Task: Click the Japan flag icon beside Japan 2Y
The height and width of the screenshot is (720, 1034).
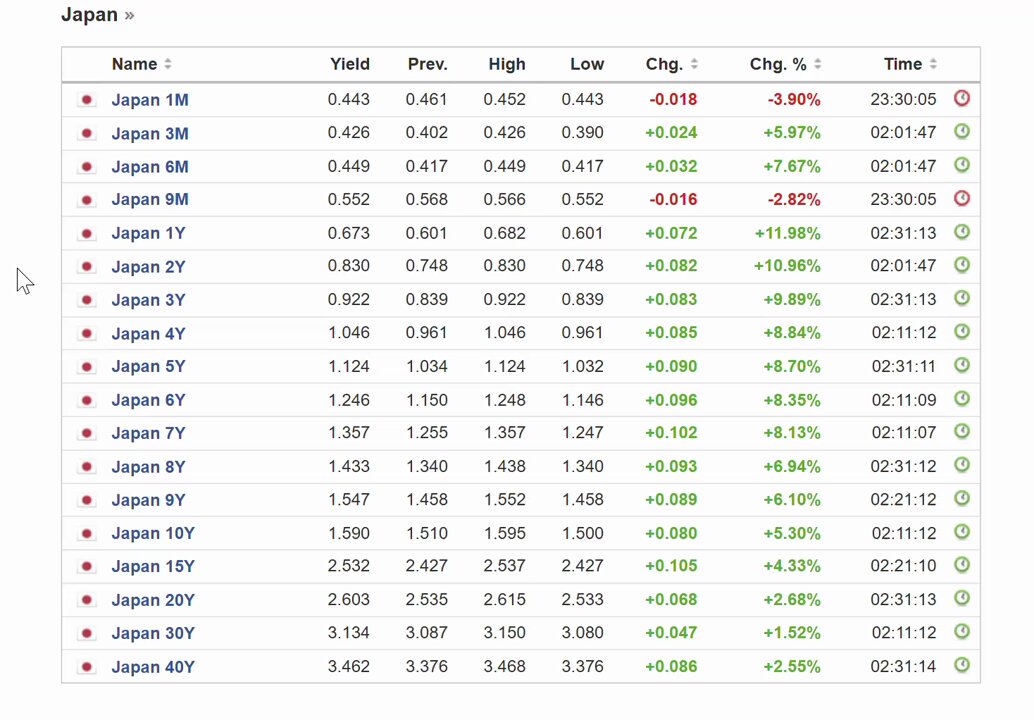Action: tap(86, 267)
